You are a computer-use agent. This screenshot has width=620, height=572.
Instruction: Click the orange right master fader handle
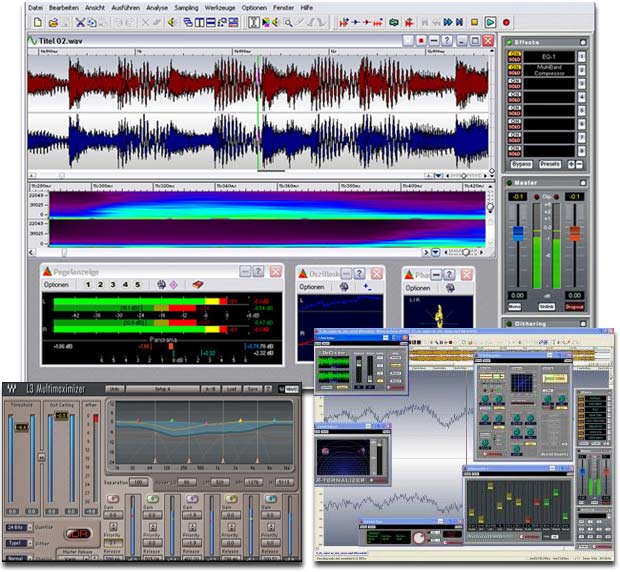575,233
